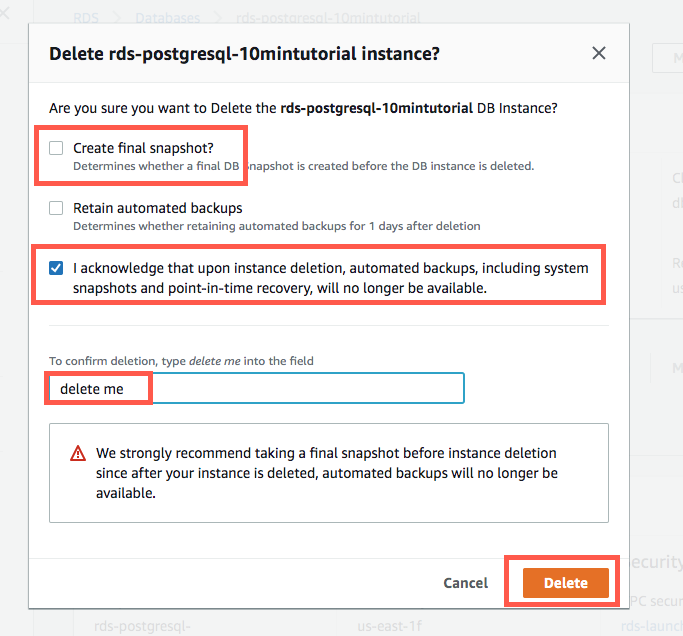Close the delete instance dialog with X
Image resolution: width=683 pixels, height=636 pixels.
[599, 53]
